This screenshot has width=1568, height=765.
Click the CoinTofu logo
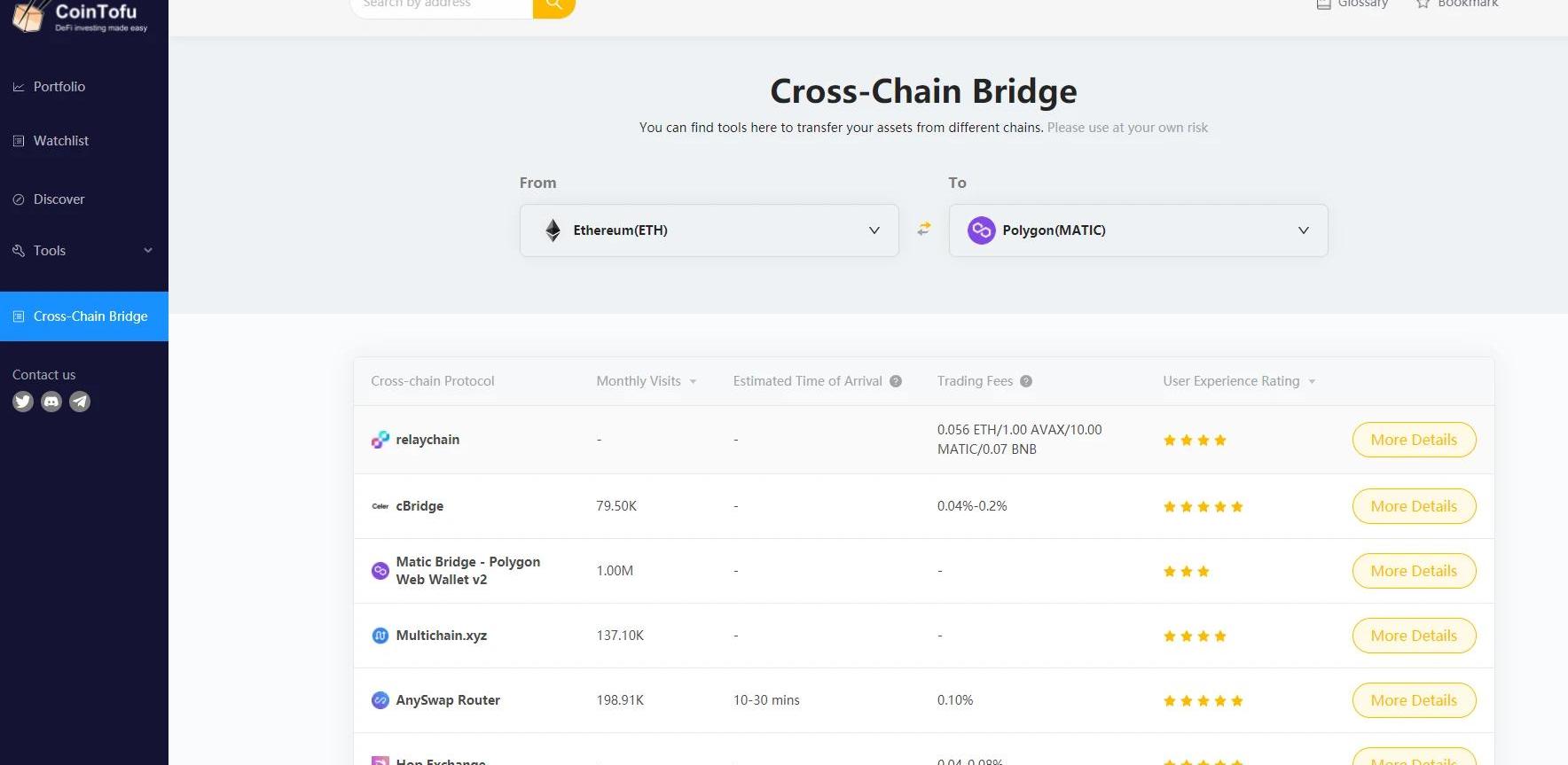click(x=80, y=16)
